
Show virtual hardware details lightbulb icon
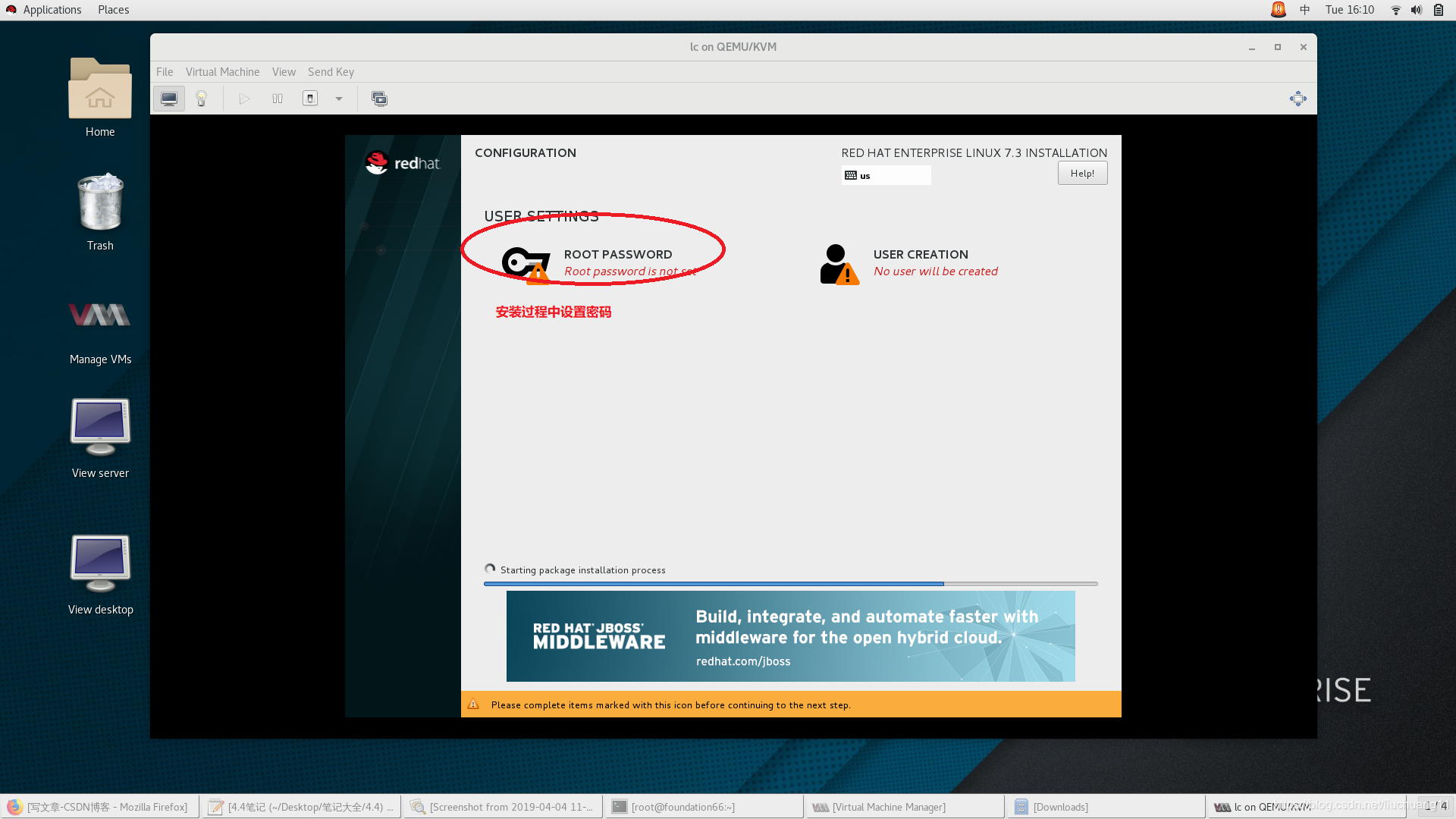[202, 99]
